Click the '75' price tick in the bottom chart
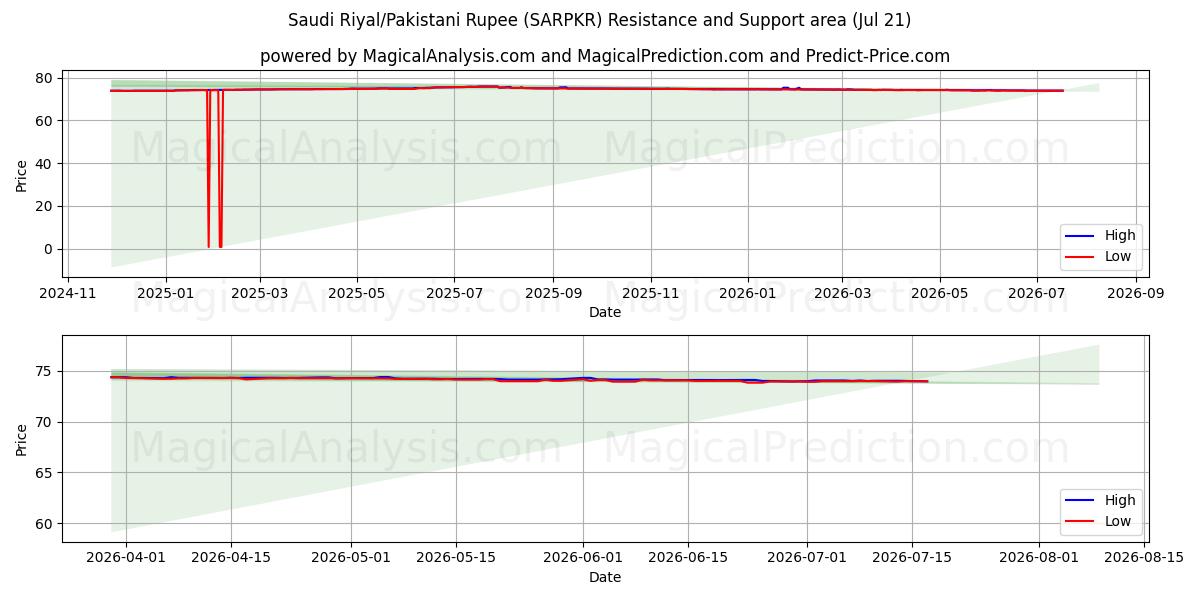The width and height of the screenshot is (1200, 600). click(46, 372)
